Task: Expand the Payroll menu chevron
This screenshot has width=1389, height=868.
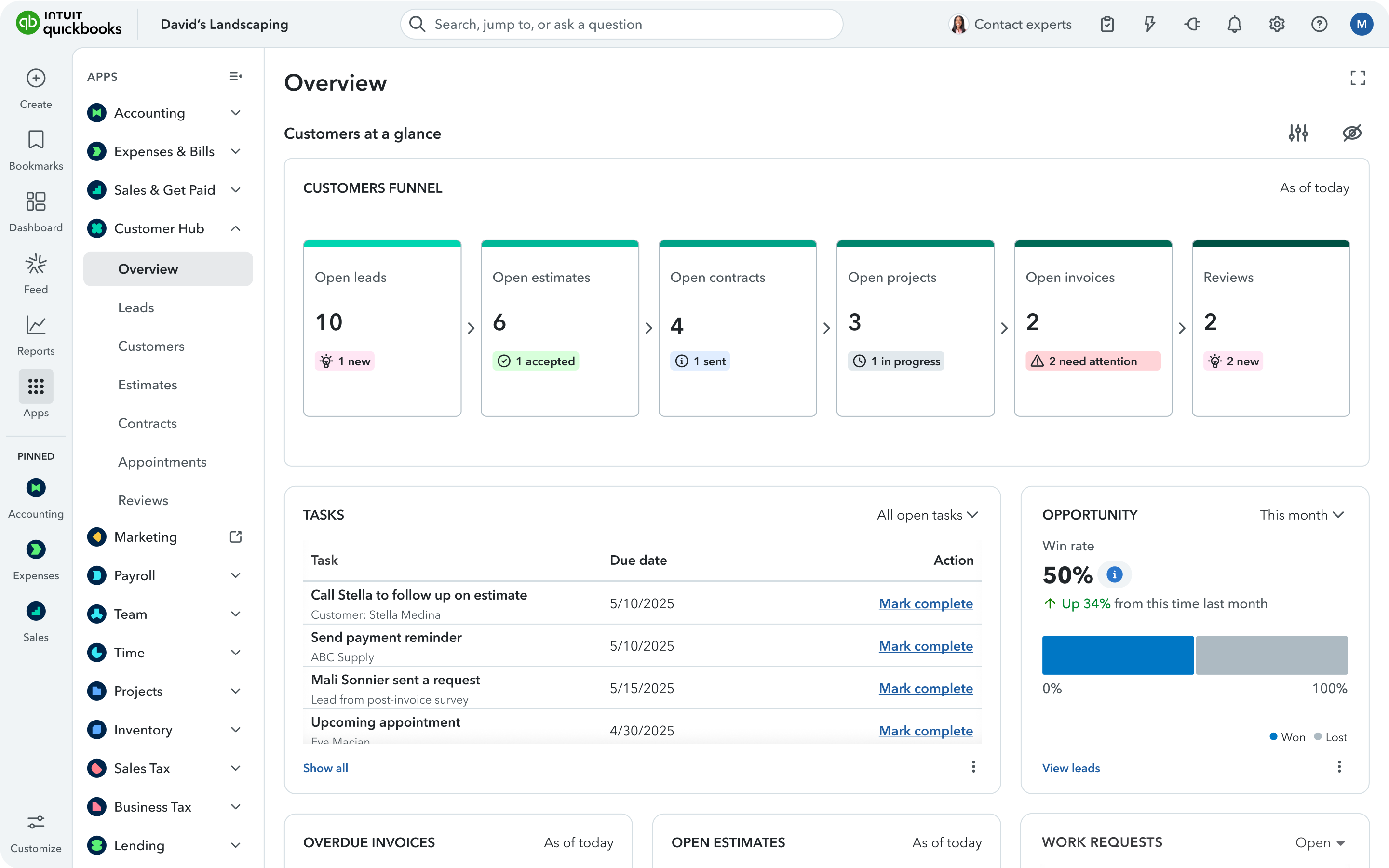Action: (x=235, y=575)
